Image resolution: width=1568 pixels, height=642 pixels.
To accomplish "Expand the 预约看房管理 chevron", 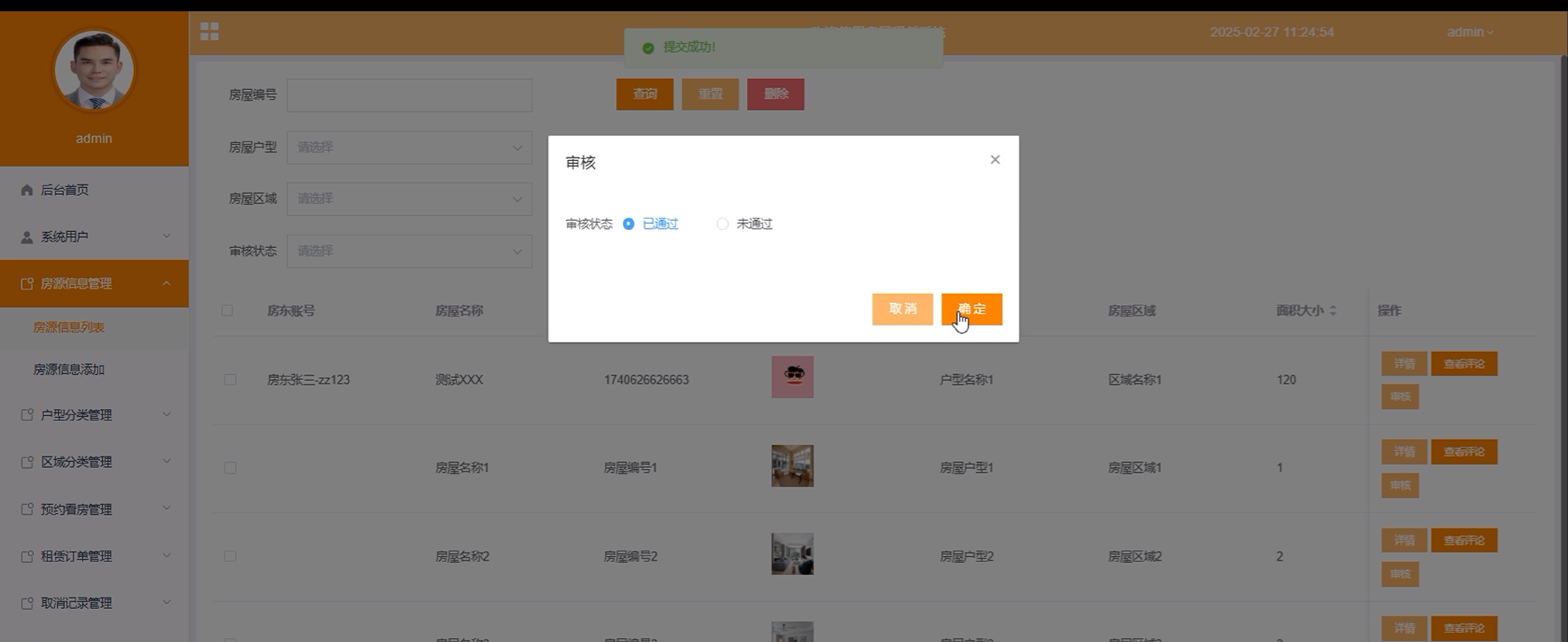I will (166, 508).
